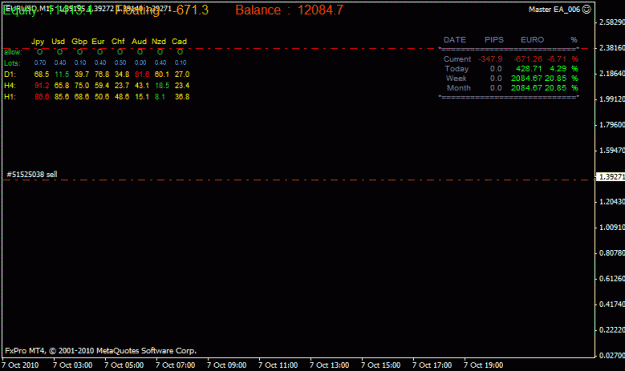Click green H4 Nzd value 18.5
The height and width of the screenshot is (371, 625).
point(162,86)
